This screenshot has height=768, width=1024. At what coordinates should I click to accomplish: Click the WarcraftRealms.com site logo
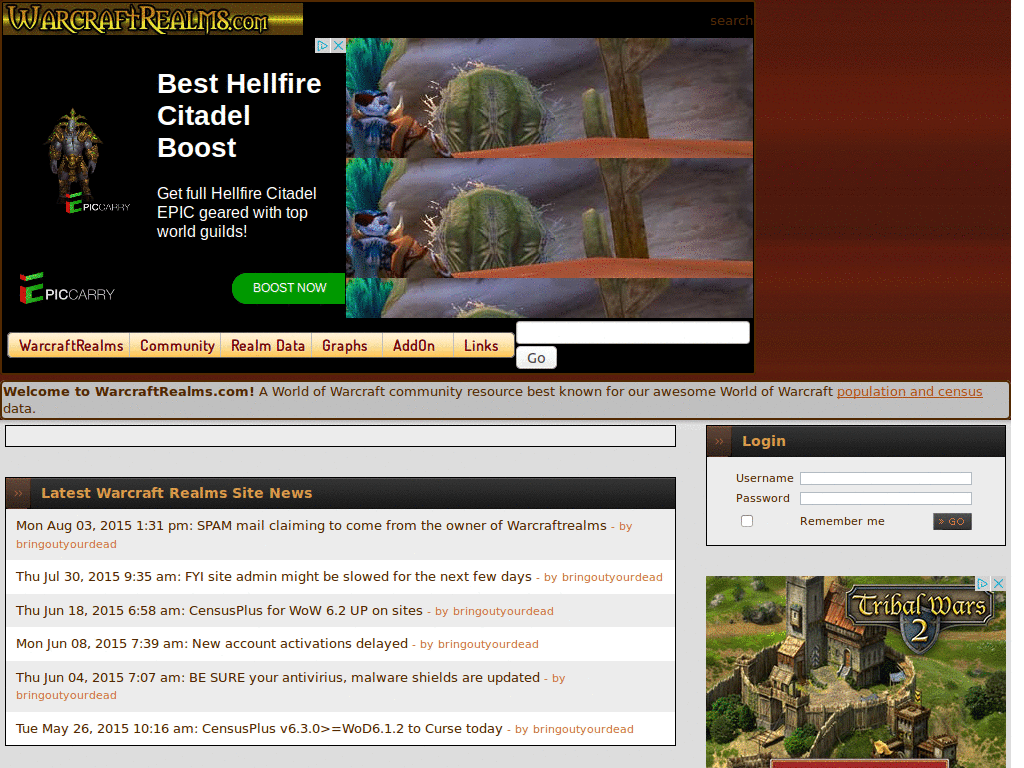point(153,19)
